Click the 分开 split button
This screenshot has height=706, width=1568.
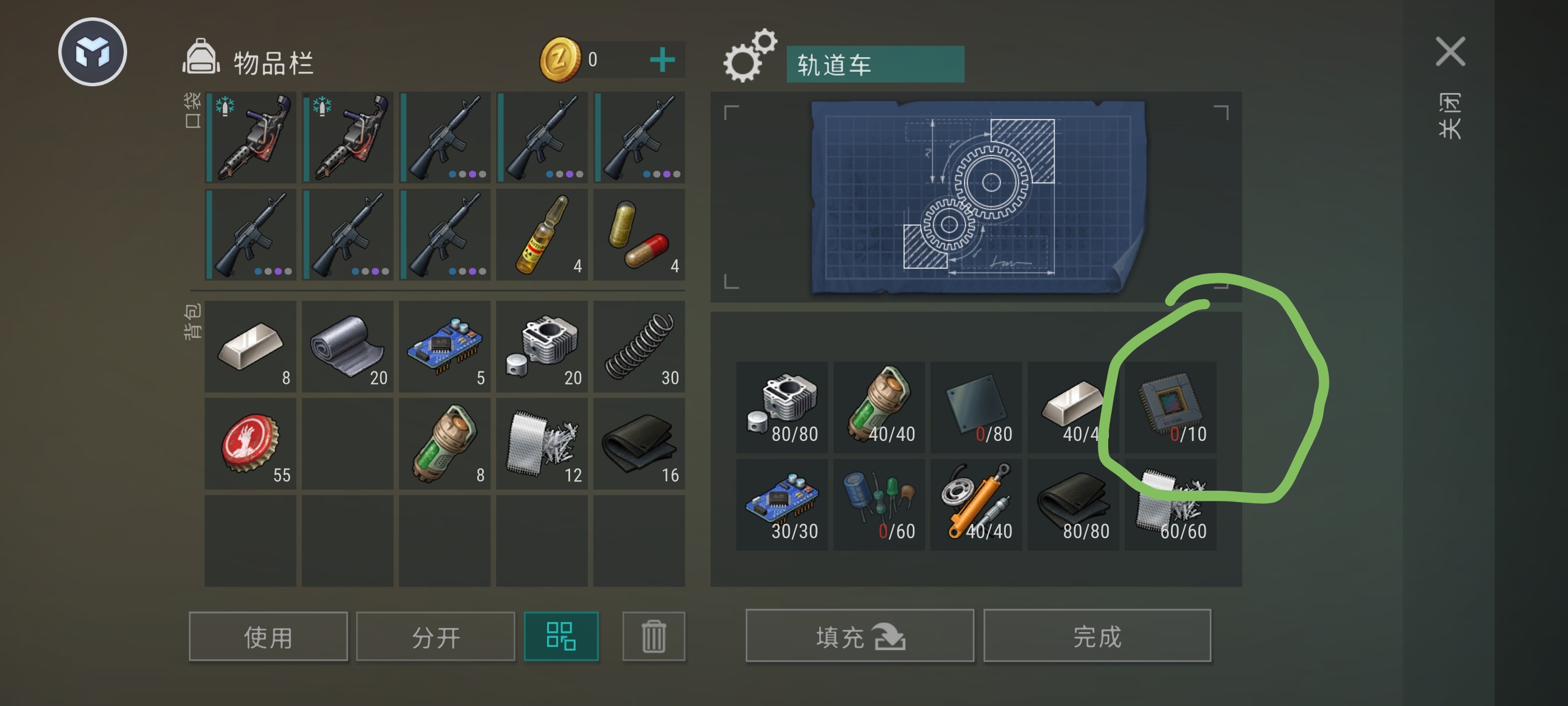point(435,636)
